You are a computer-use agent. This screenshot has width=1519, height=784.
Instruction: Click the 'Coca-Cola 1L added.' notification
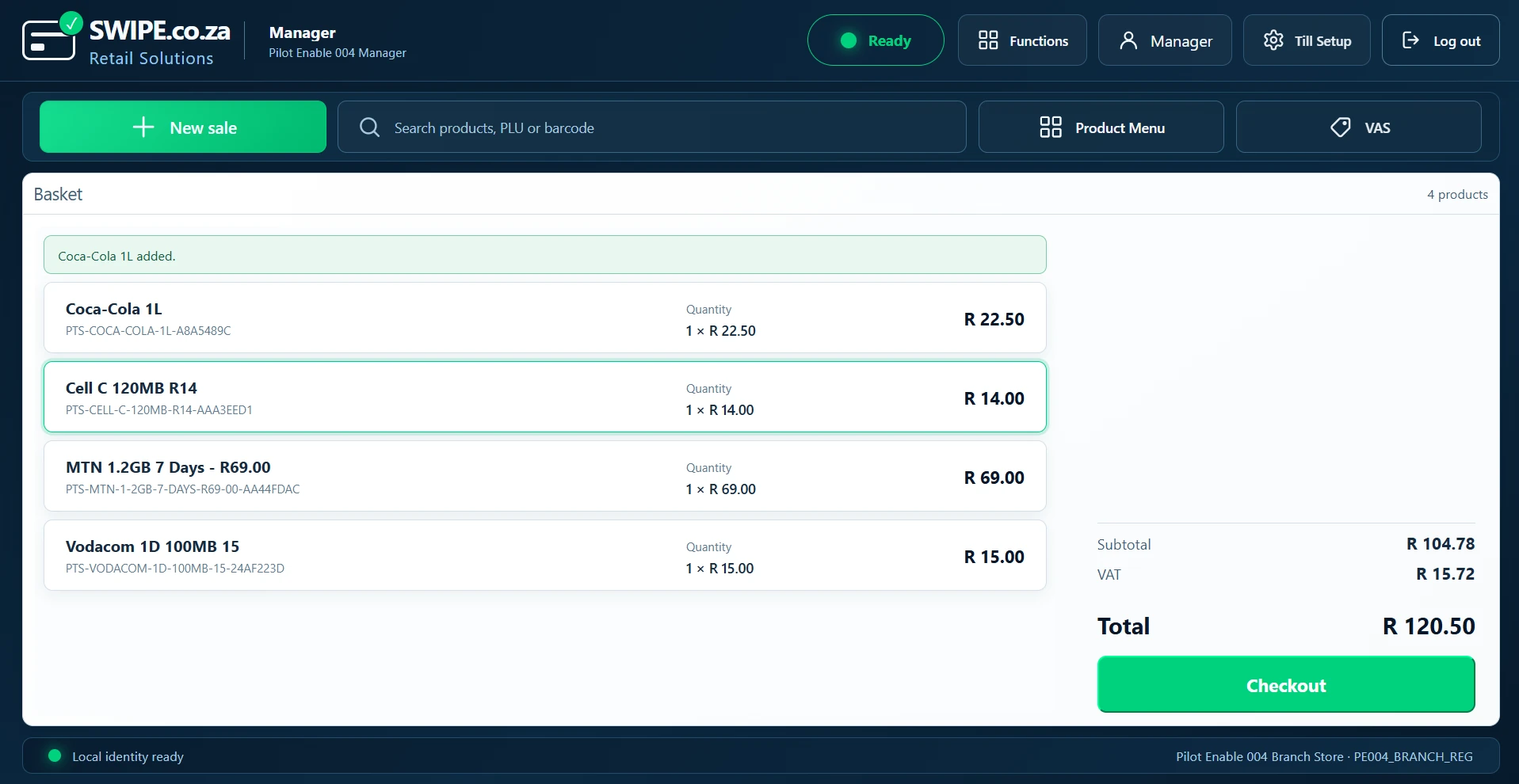click(x=545, y=255)
